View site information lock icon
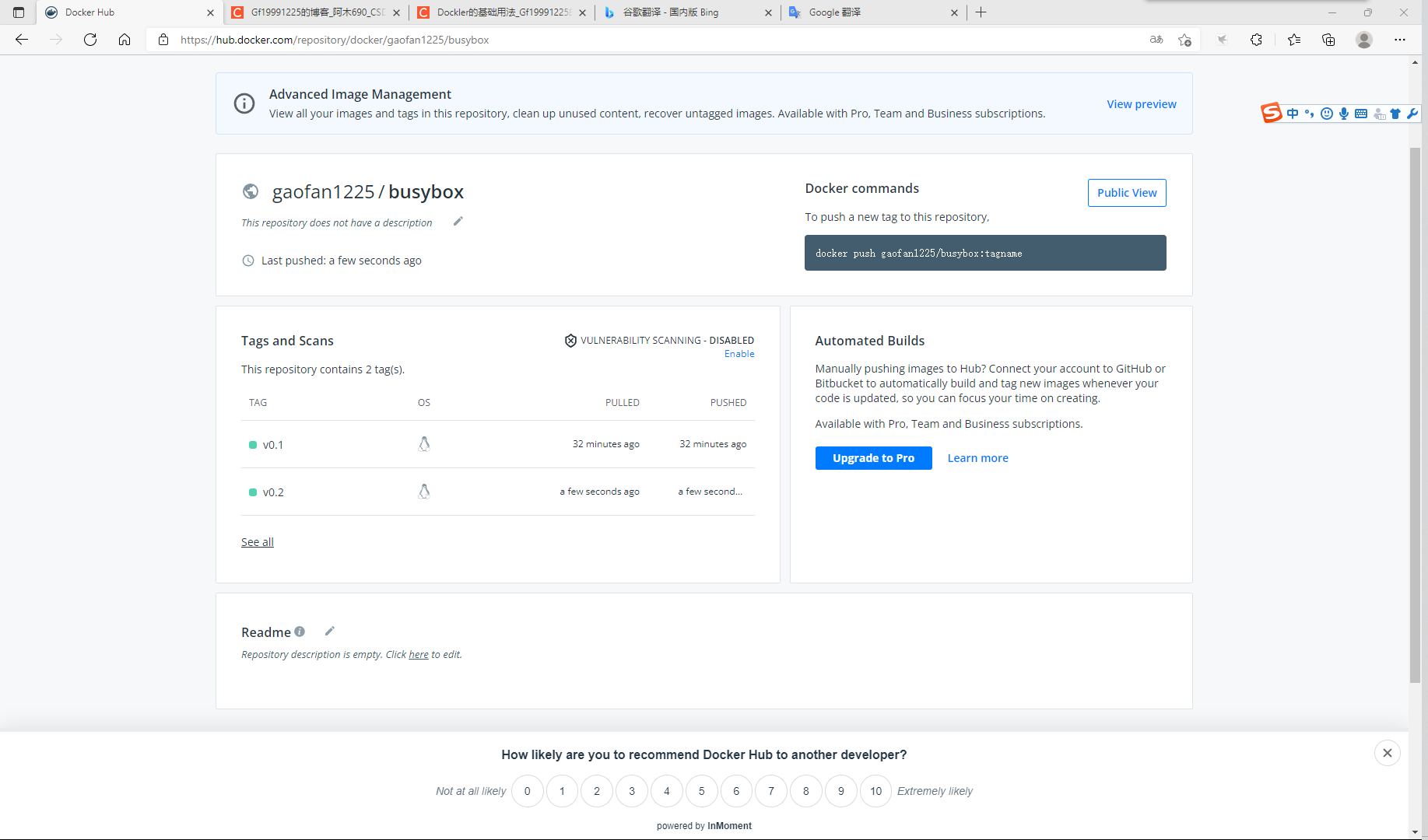This screenshot has height=840, width=1428. (163, 40)
